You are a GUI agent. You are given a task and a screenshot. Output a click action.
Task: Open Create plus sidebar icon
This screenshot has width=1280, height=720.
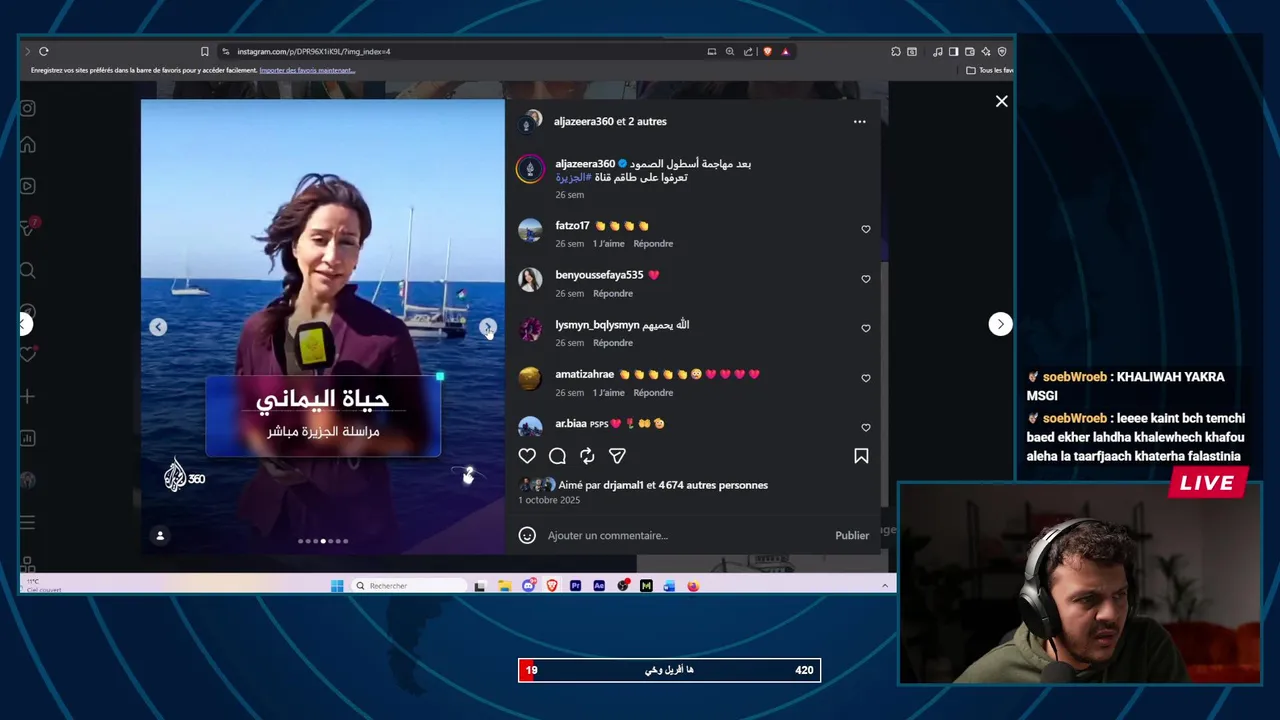pos(28,396)
